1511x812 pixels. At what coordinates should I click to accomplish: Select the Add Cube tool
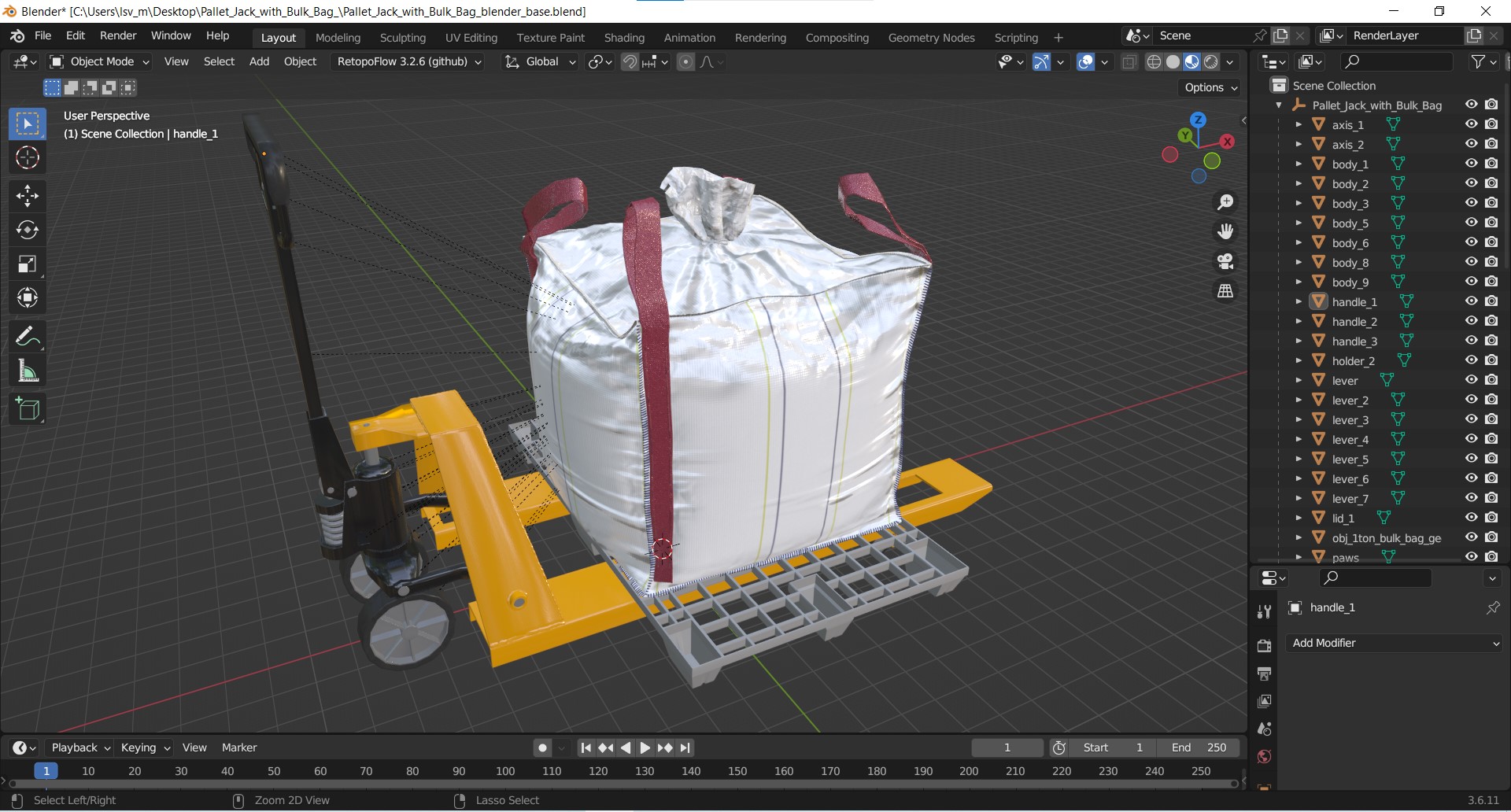pyautogui.click(x=28, y=409)
